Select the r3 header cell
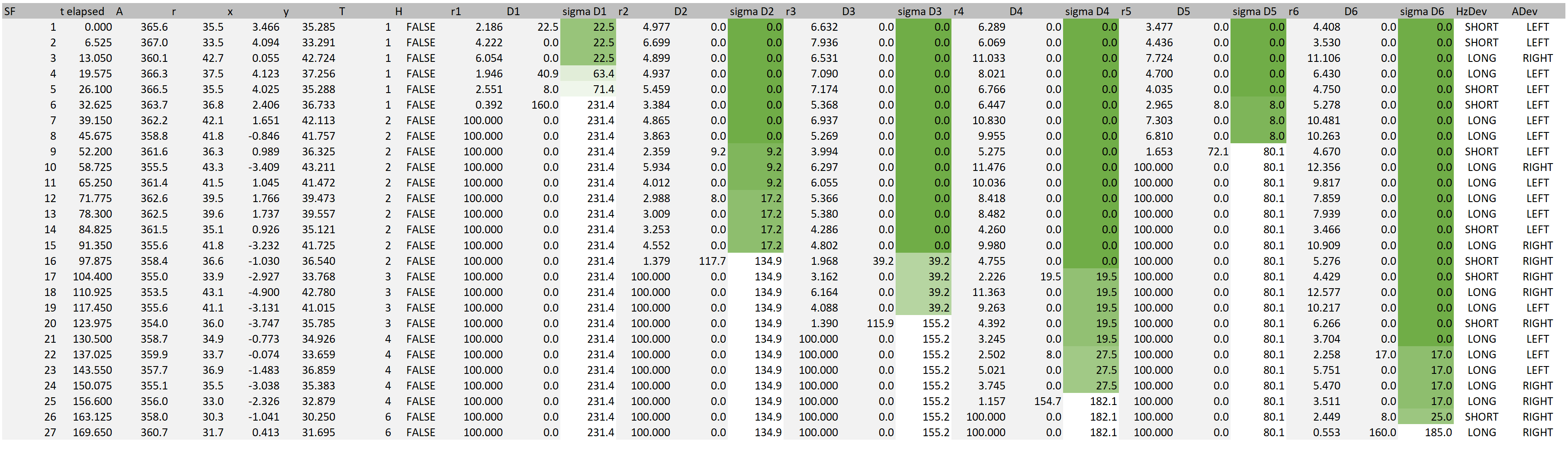This screenshot has height=476, width=1568. point(790,12)
